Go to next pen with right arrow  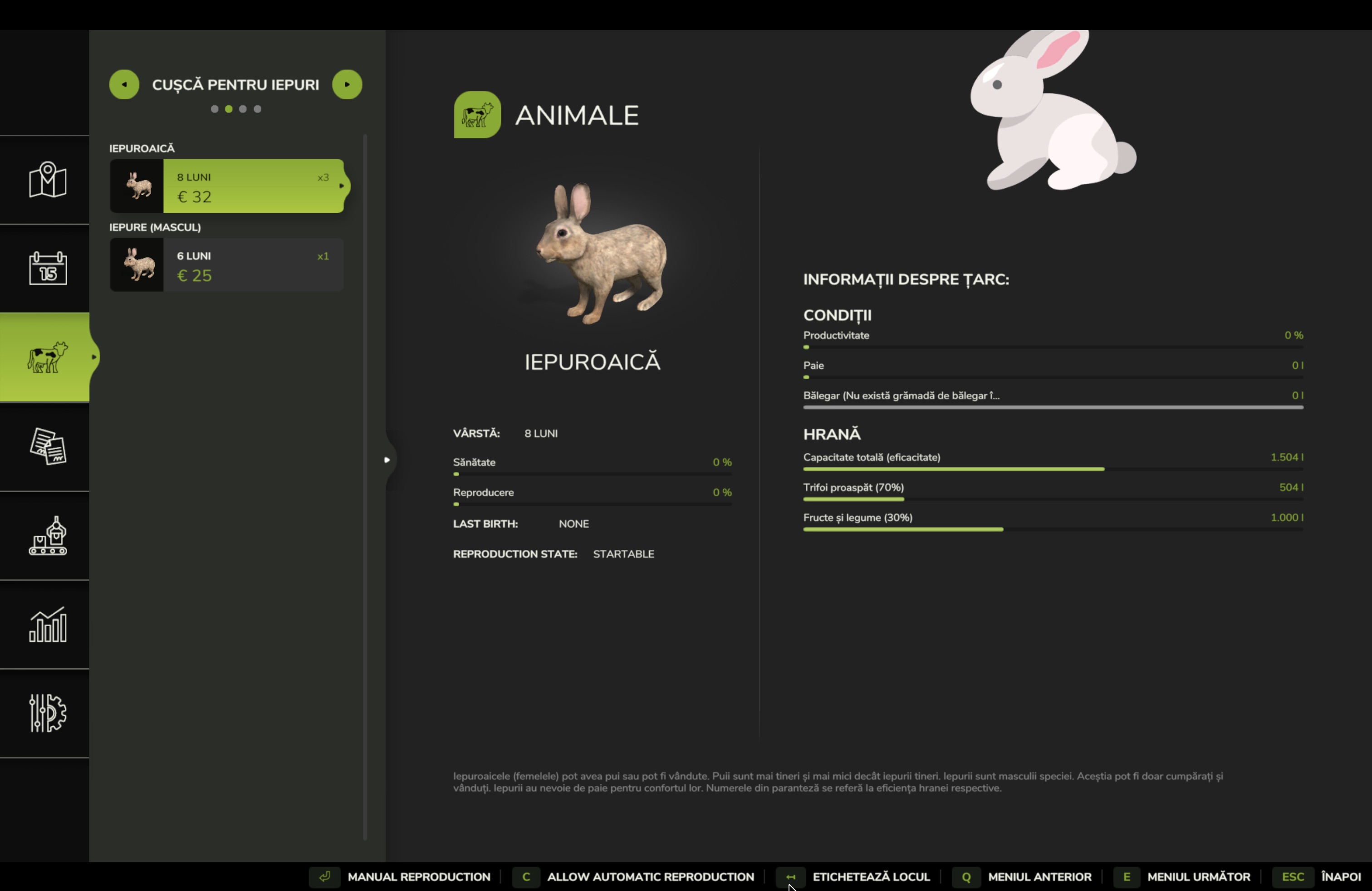[347, 85]
